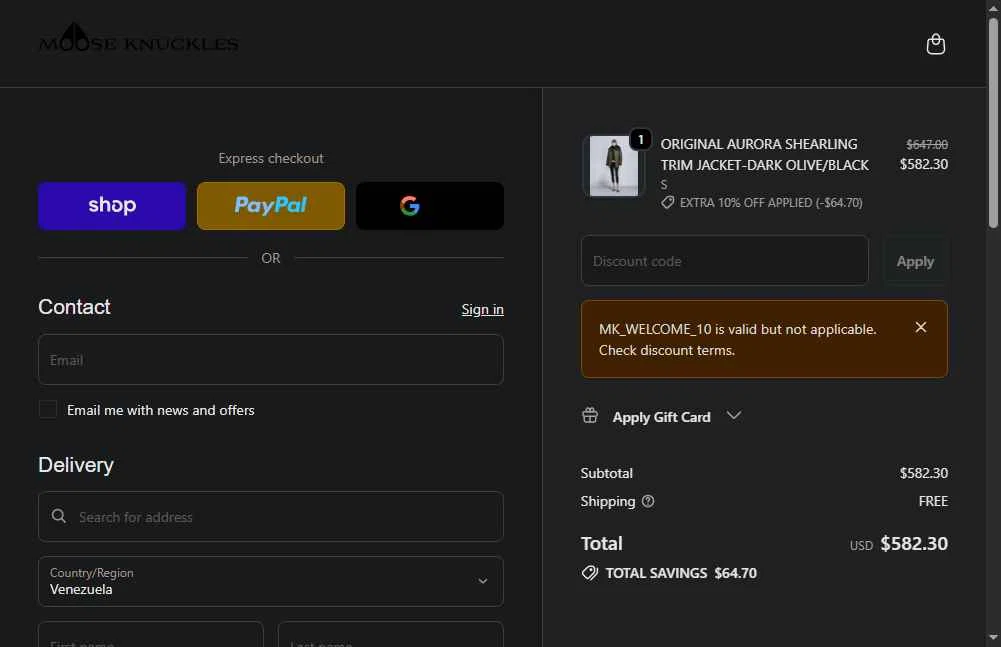Click the First name field
1001x647 pixels.
pyautogui.click(x=151, y=634)
